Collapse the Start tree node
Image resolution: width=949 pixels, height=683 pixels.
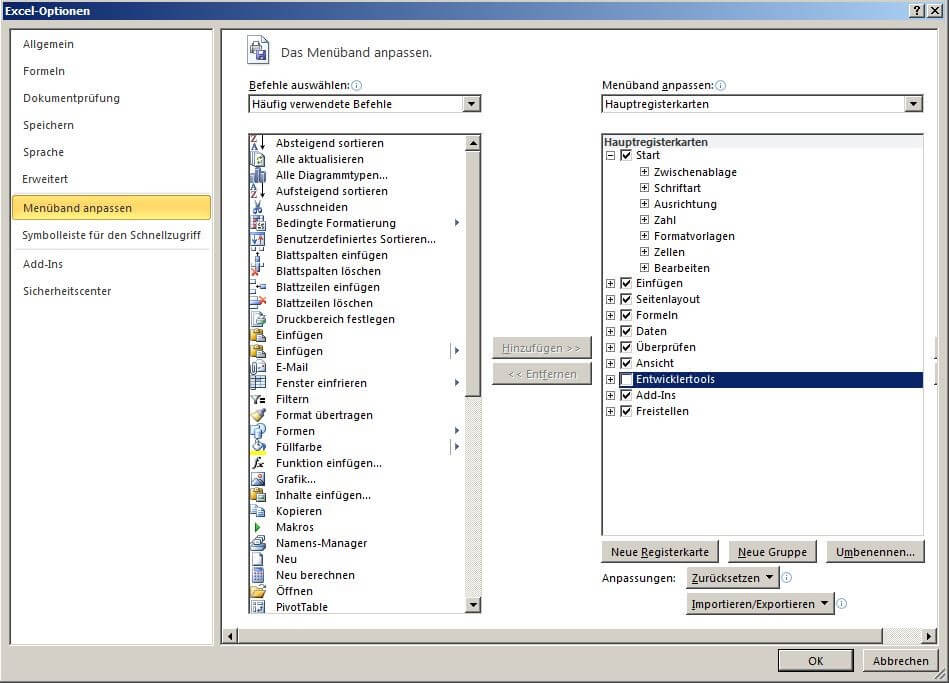tap(611, 156)
